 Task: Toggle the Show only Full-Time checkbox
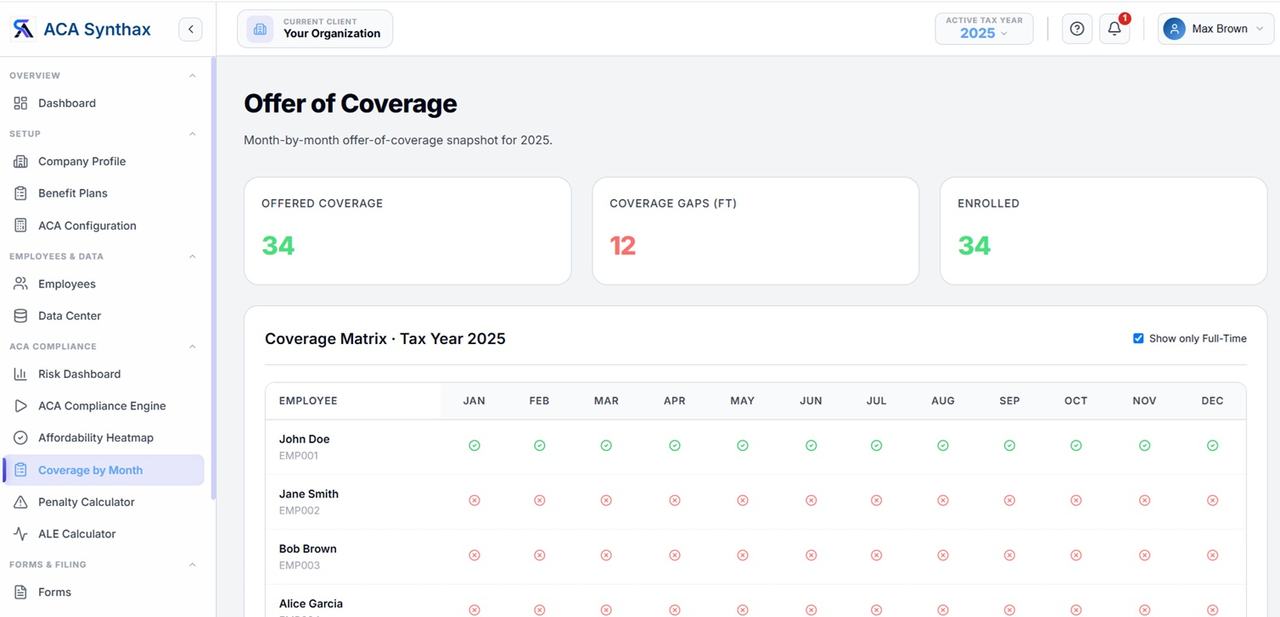pos(1138,338)
